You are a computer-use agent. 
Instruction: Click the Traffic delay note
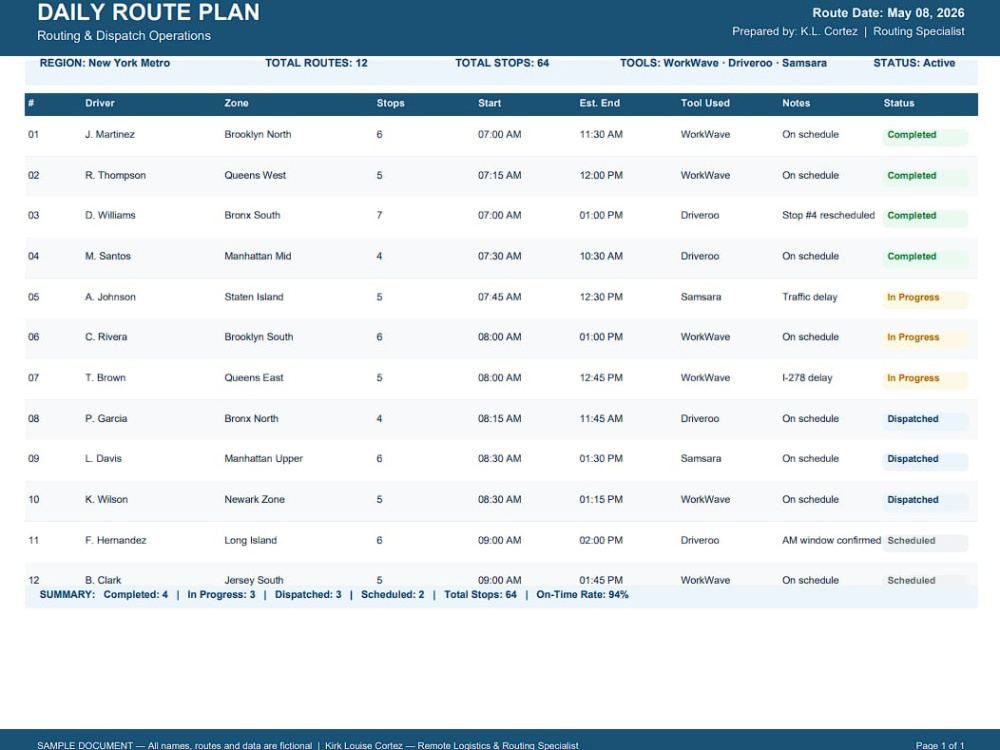810,297
